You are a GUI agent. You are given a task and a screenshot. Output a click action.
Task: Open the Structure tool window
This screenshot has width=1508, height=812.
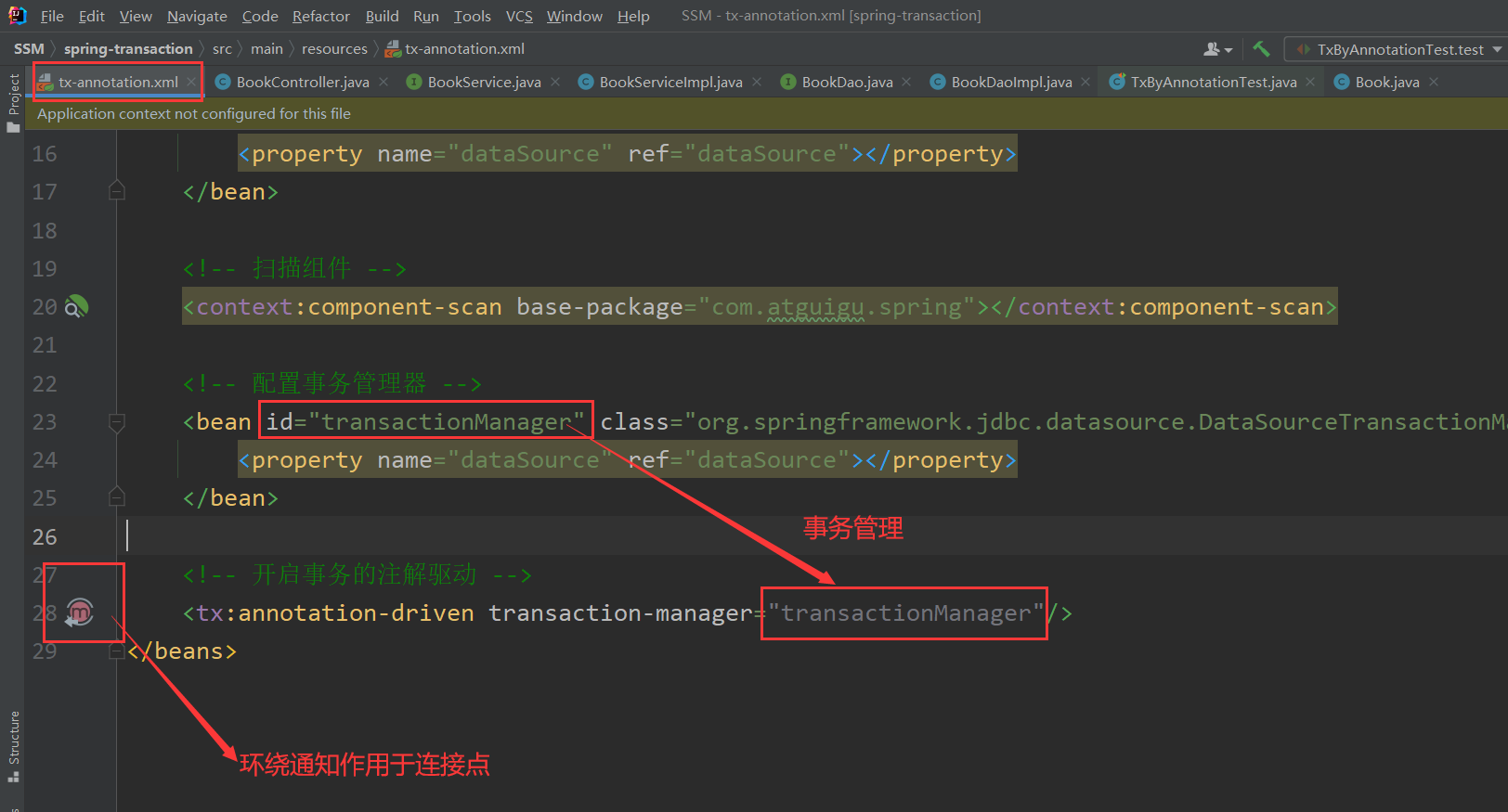[13, 747]
